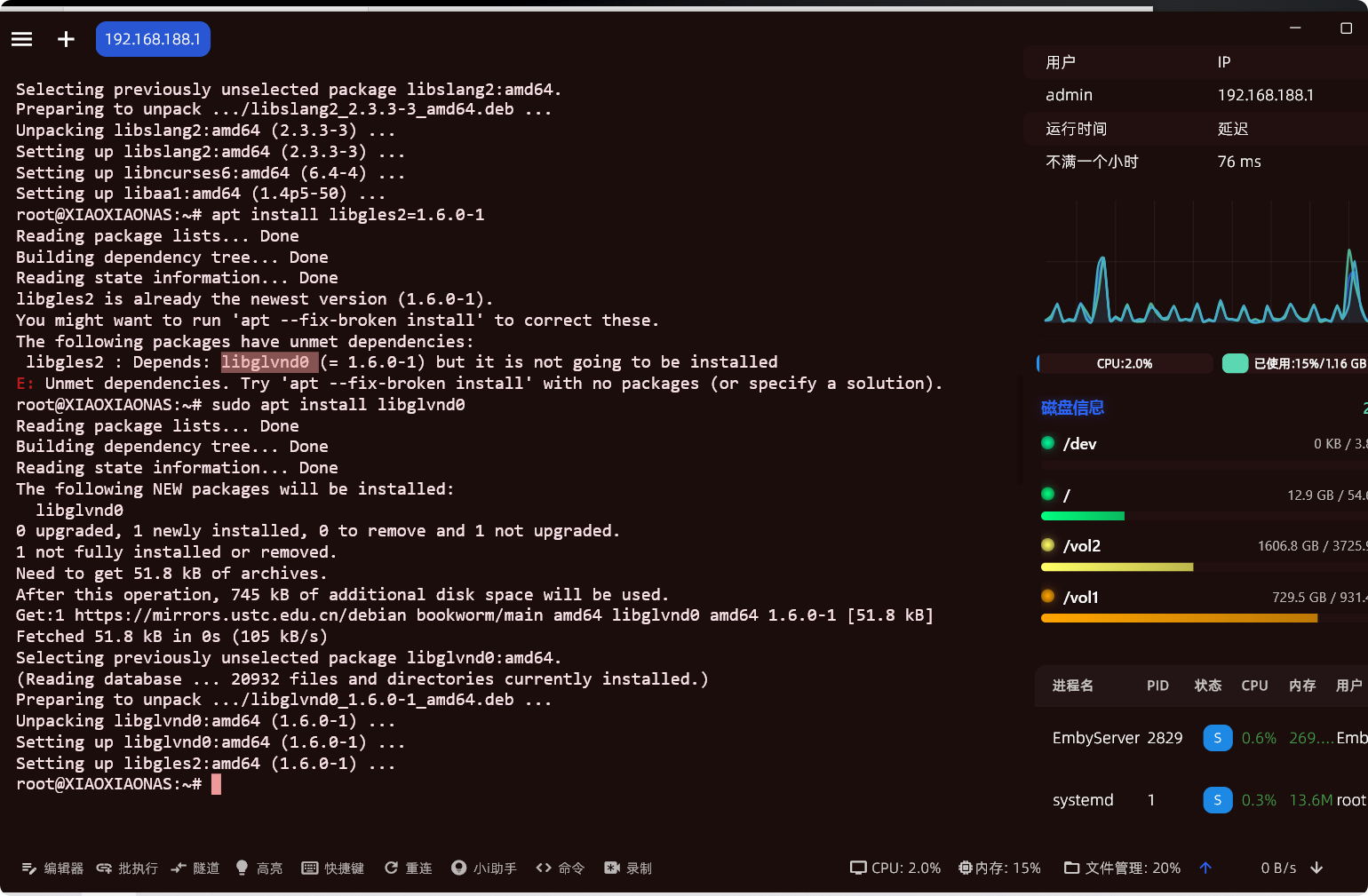Add a new session with the plus icon
The height and width of the screenshot is (896, 1368).
(66, 39)
